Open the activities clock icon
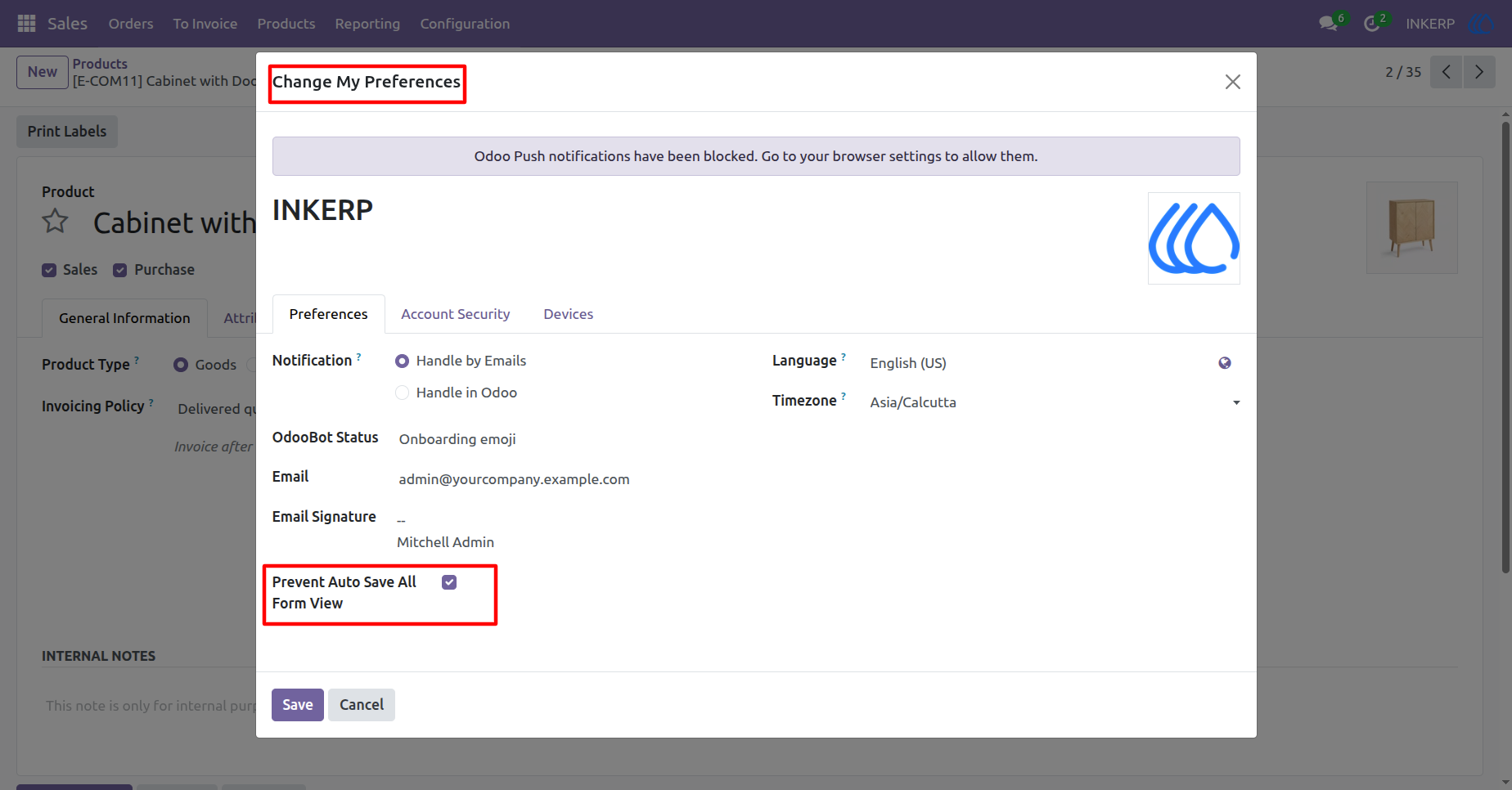1512x790 pixels. [x=1372, y=24]
